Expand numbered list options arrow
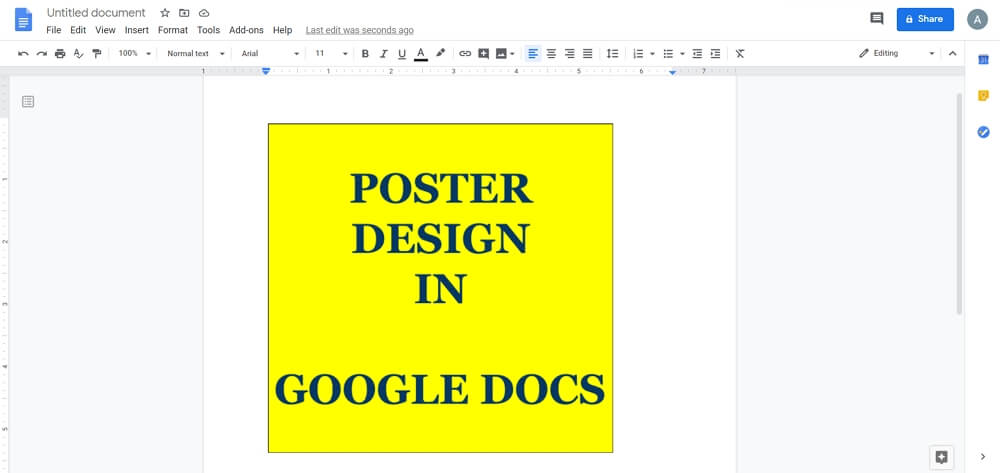Image resolution: width=1000 pixels, height=473 pixels. tap(652, 54)
